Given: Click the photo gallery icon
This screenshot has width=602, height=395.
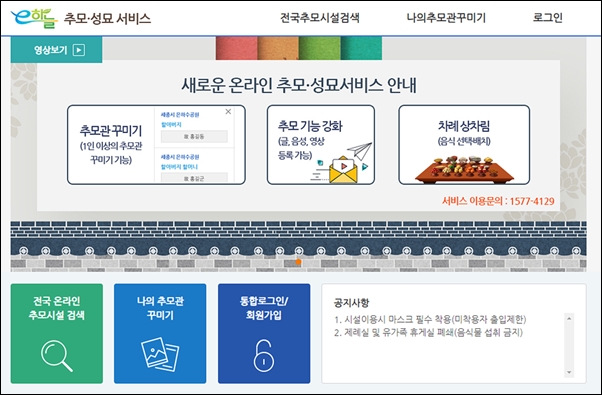Looking at the screenshot, I should click(160, 354).
